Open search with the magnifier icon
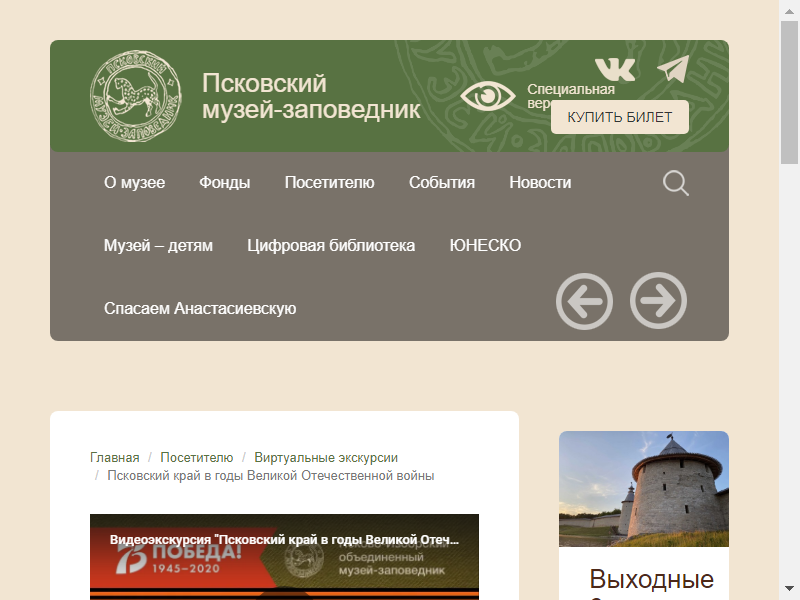Image resolution: width=800 pixels, height=600 pixels. pos(676,183)
